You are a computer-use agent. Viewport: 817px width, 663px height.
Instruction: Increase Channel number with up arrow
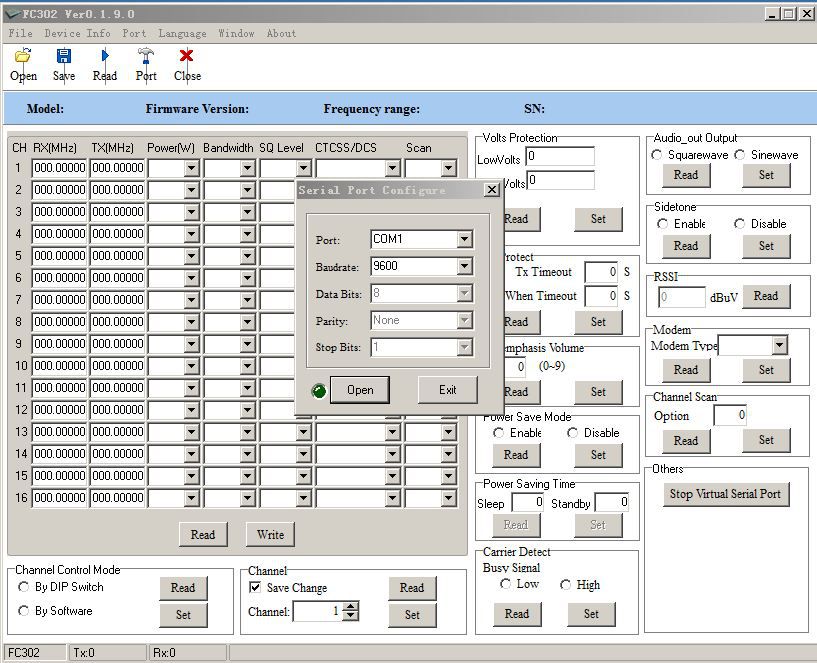pyautogui.click(x=351, y=606)
